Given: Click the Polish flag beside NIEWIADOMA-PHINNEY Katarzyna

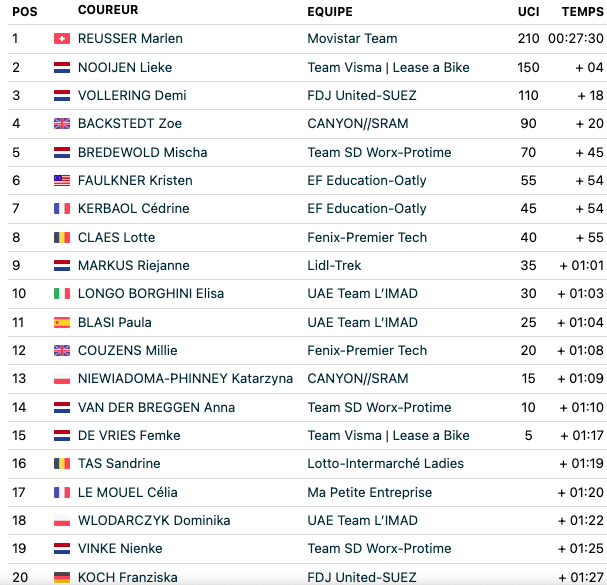Looking at the screenshot, I should point(62,379).
